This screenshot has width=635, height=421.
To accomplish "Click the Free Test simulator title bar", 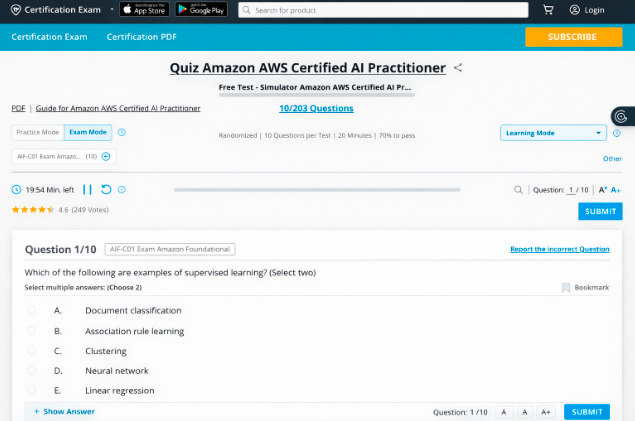I will [317, 87].
